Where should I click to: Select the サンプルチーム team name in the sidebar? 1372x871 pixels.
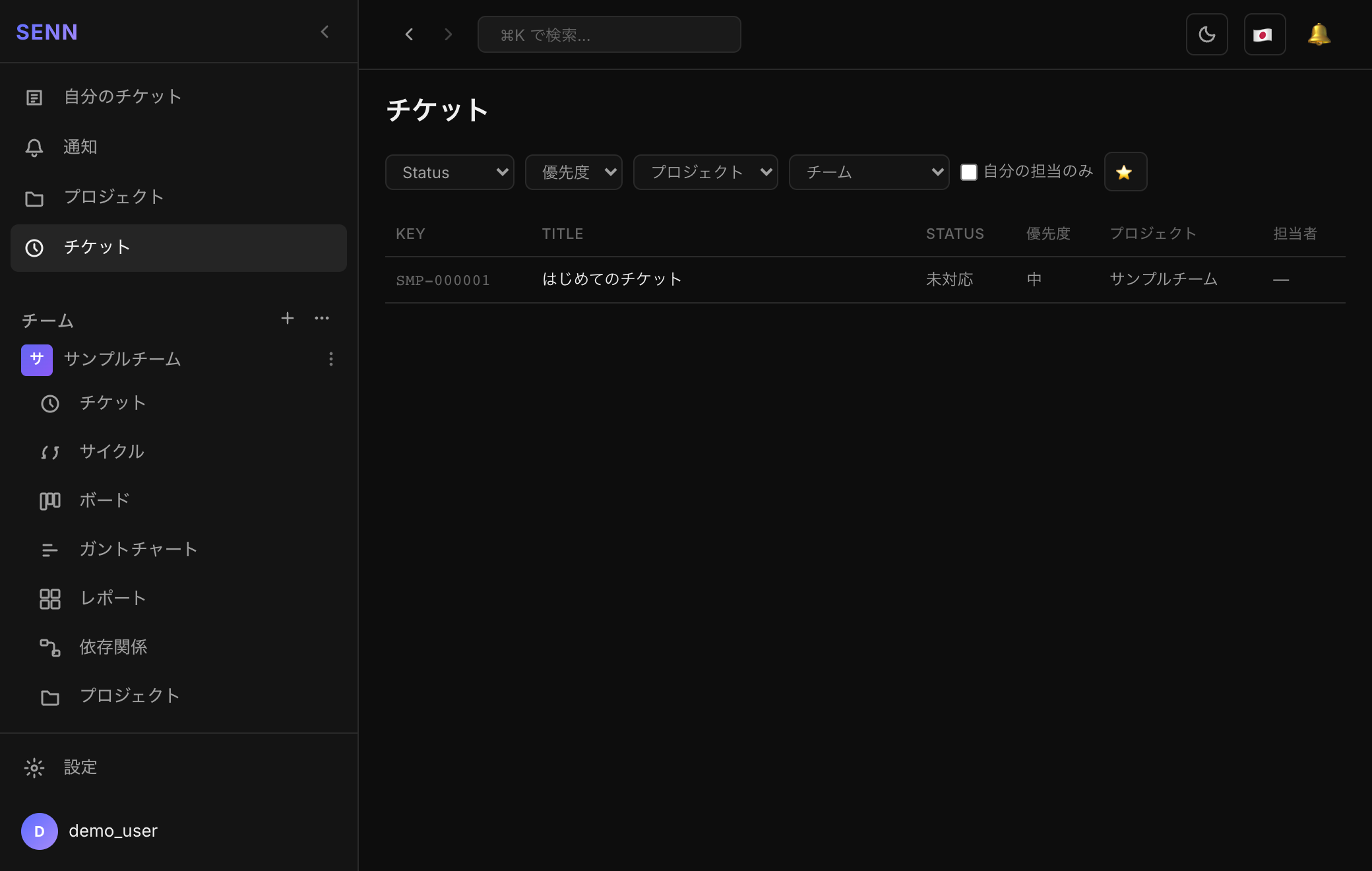122,359
